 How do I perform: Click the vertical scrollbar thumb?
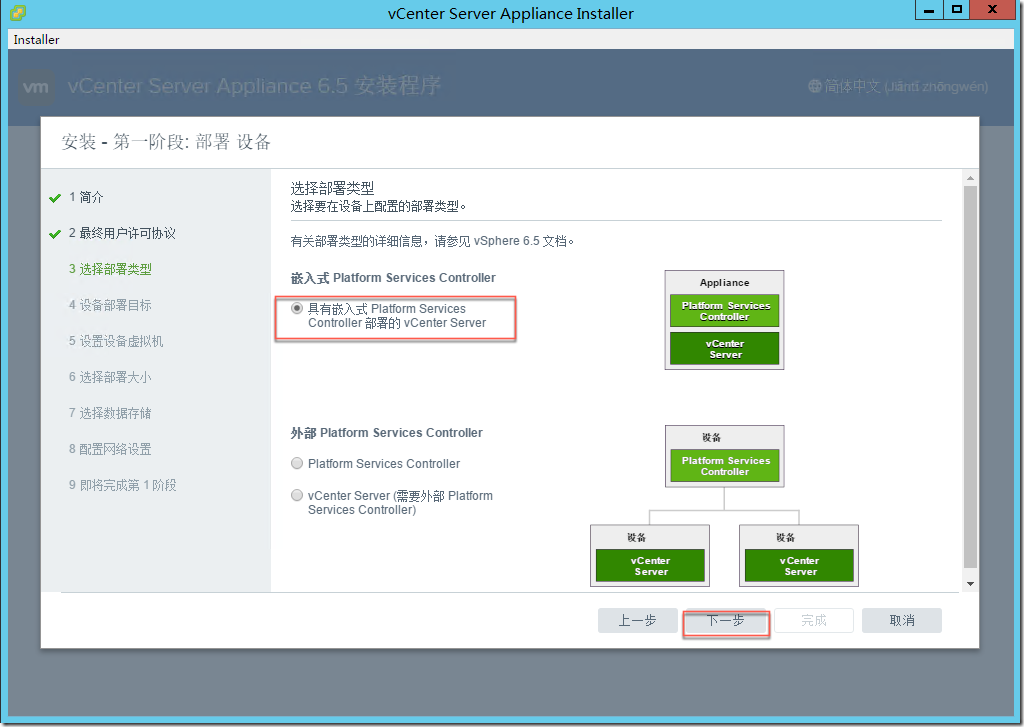click(x=970, y=377)
